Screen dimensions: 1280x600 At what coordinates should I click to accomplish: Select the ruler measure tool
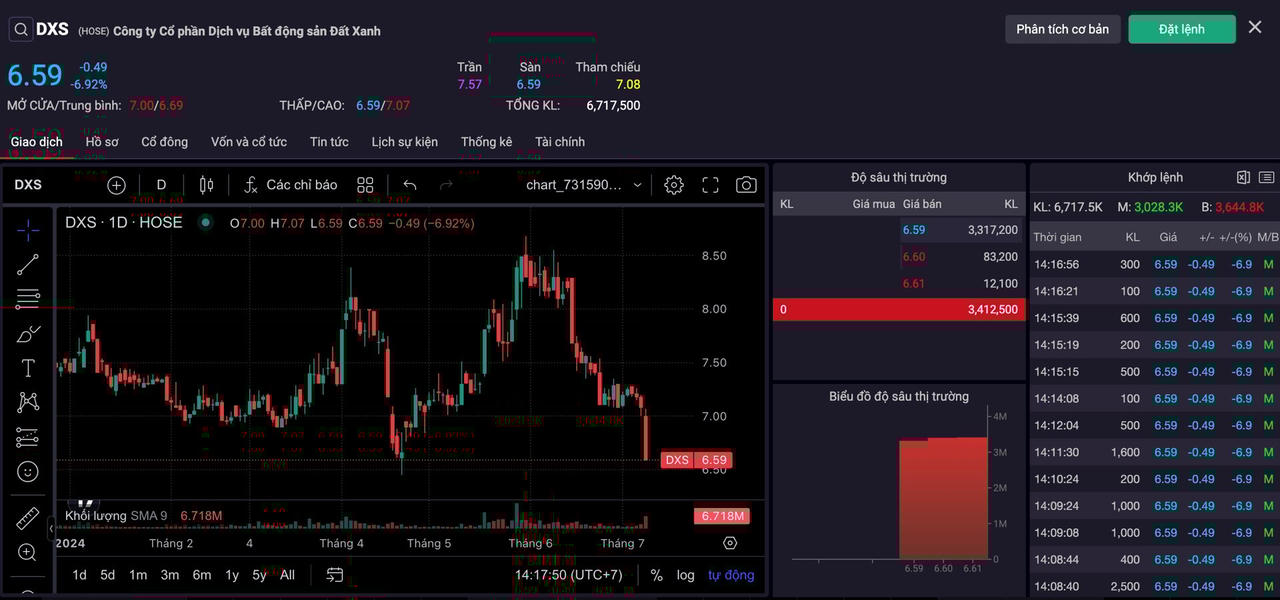pos(28,518)
